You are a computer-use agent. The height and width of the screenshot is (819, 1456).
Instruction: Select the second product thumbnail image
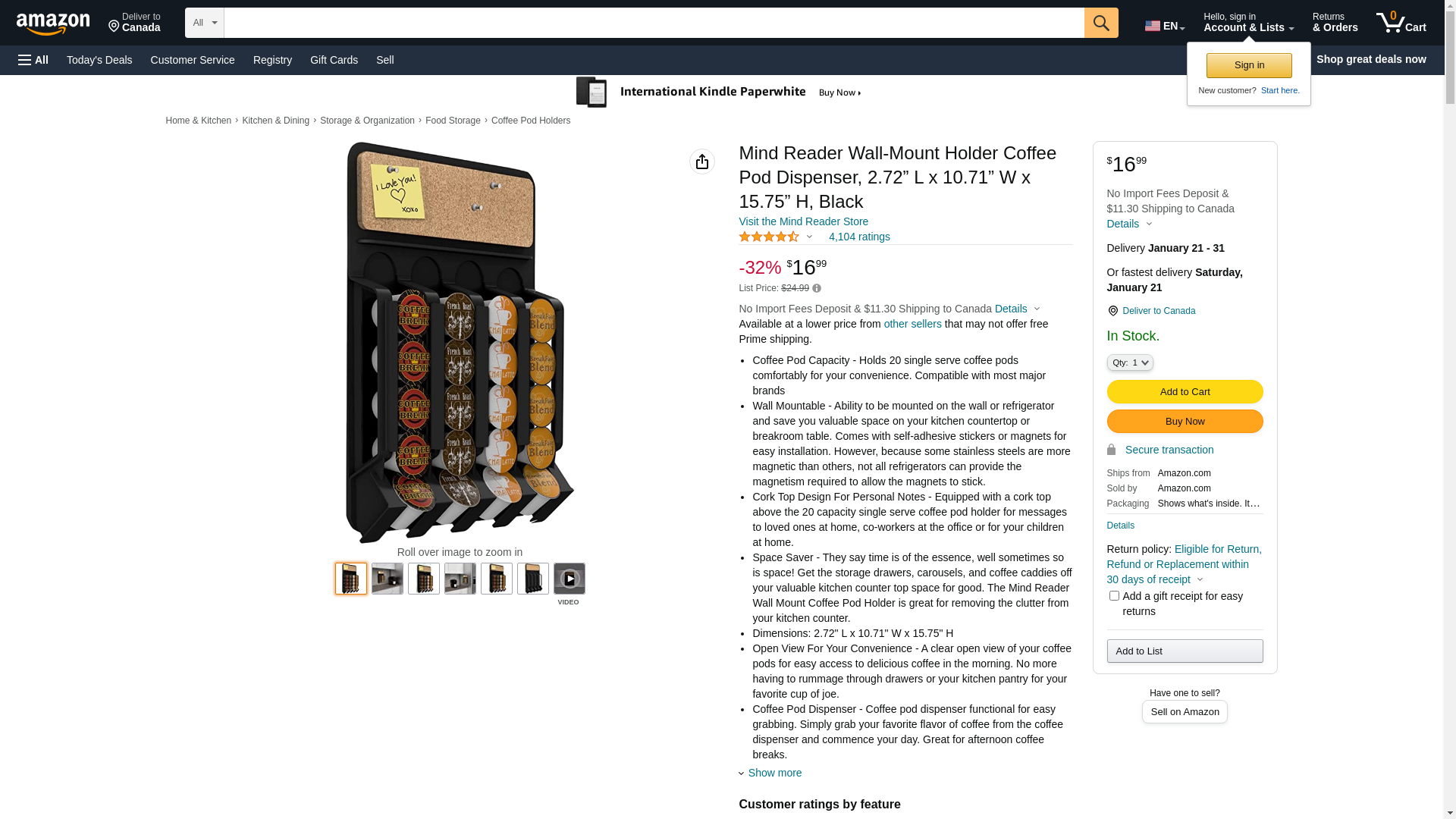coord(388,579)
